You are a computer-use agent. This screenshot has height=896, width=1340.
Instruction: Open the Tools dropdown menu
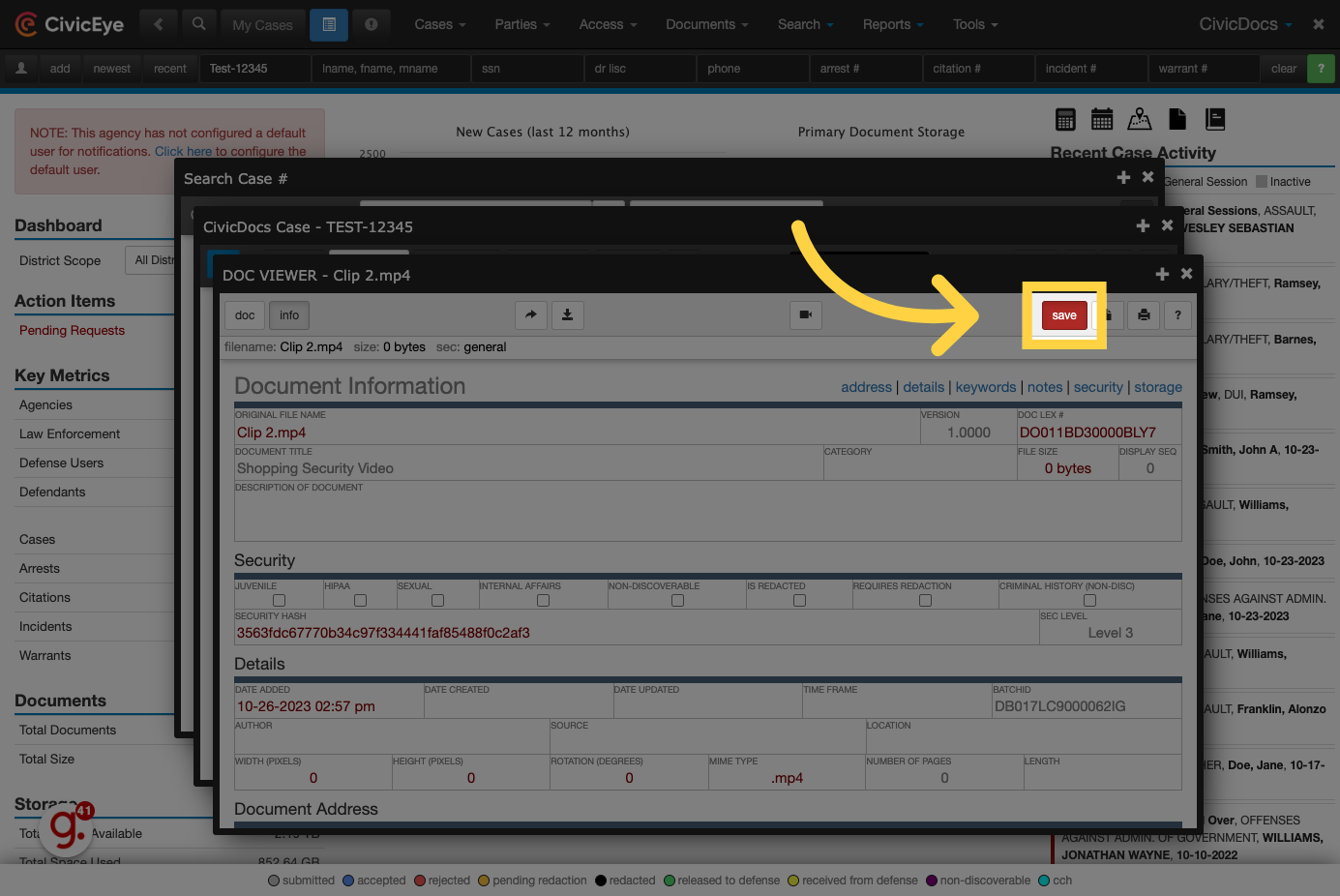[x=975, y=24]
